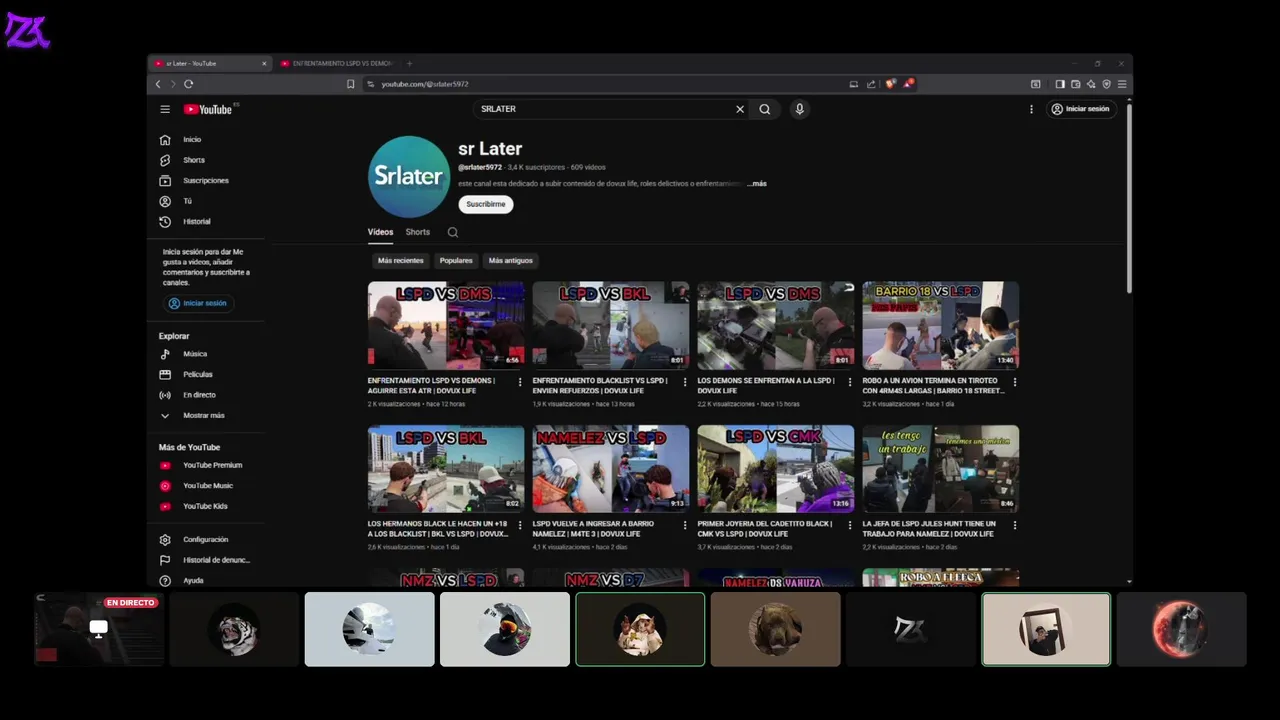Open the YouTube hamburger guide menu
Image resolution: width=1280 pixels, height=720 pixels.
[x=165, y=109]
